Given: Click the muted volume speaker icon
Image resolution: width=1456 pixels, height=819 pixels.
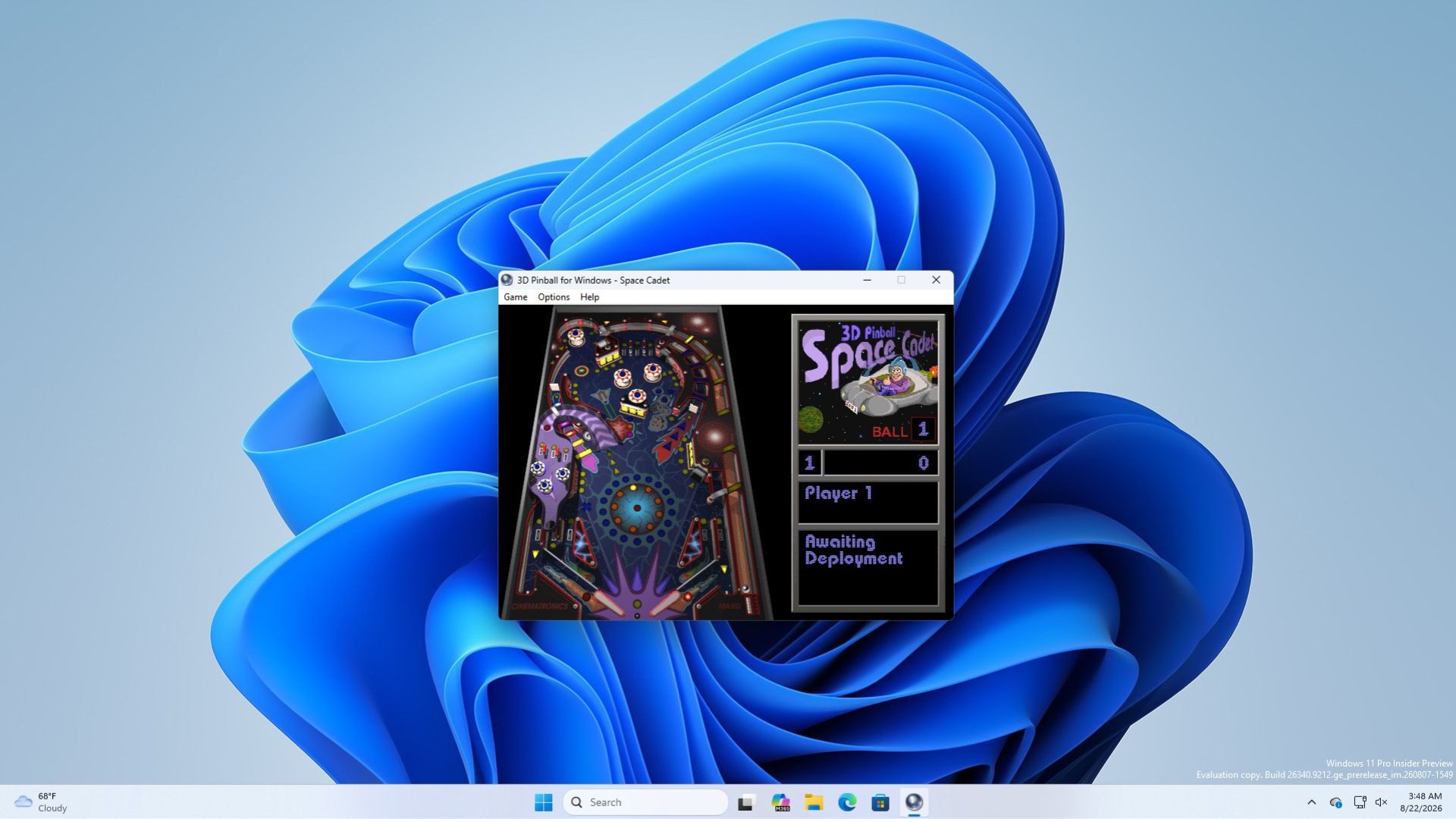Looking at the screenshot, I should coord(1382,802).
